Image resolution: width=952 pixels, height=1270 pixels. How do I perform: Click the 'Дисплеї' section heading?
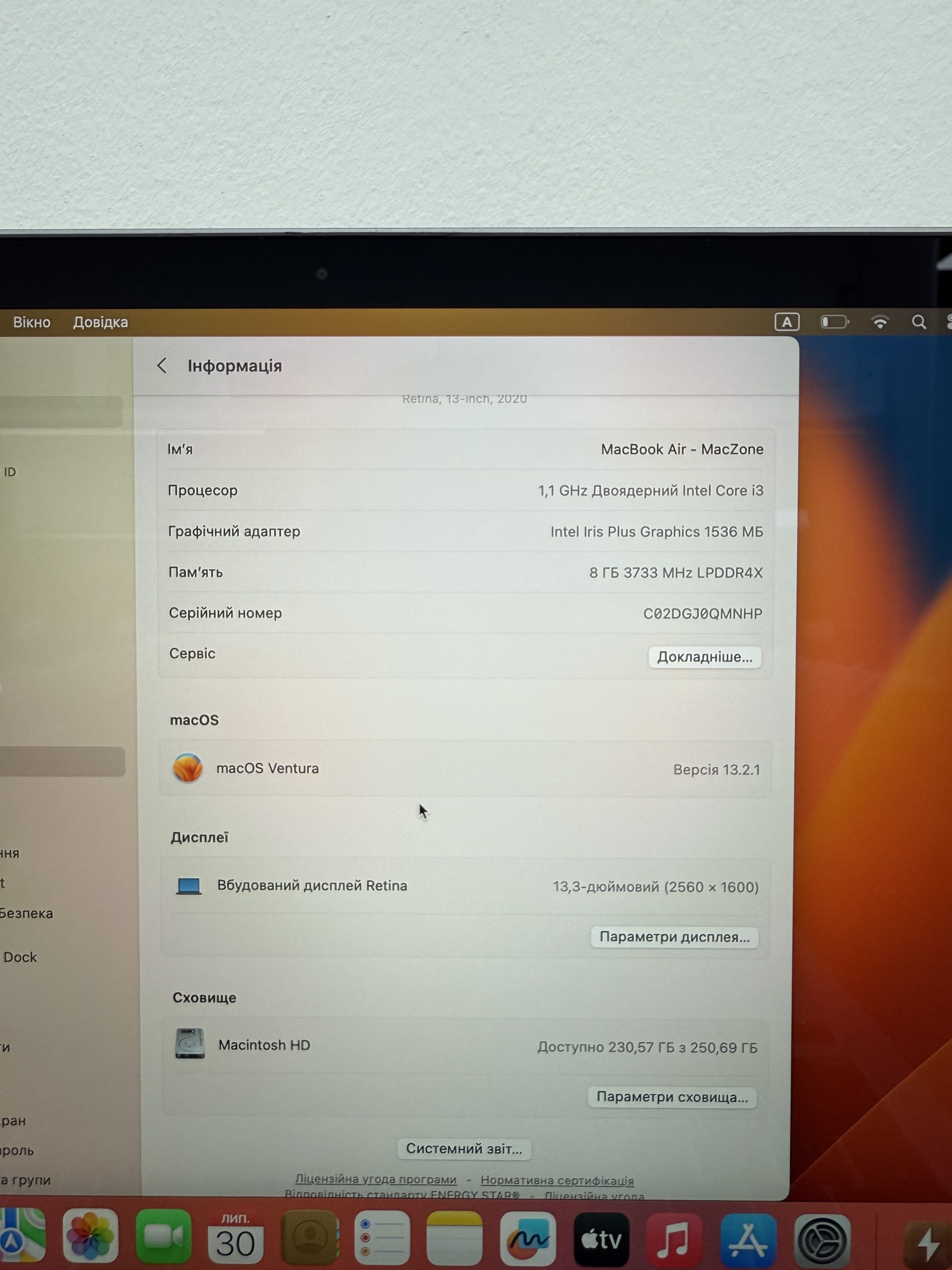point(199,837)
